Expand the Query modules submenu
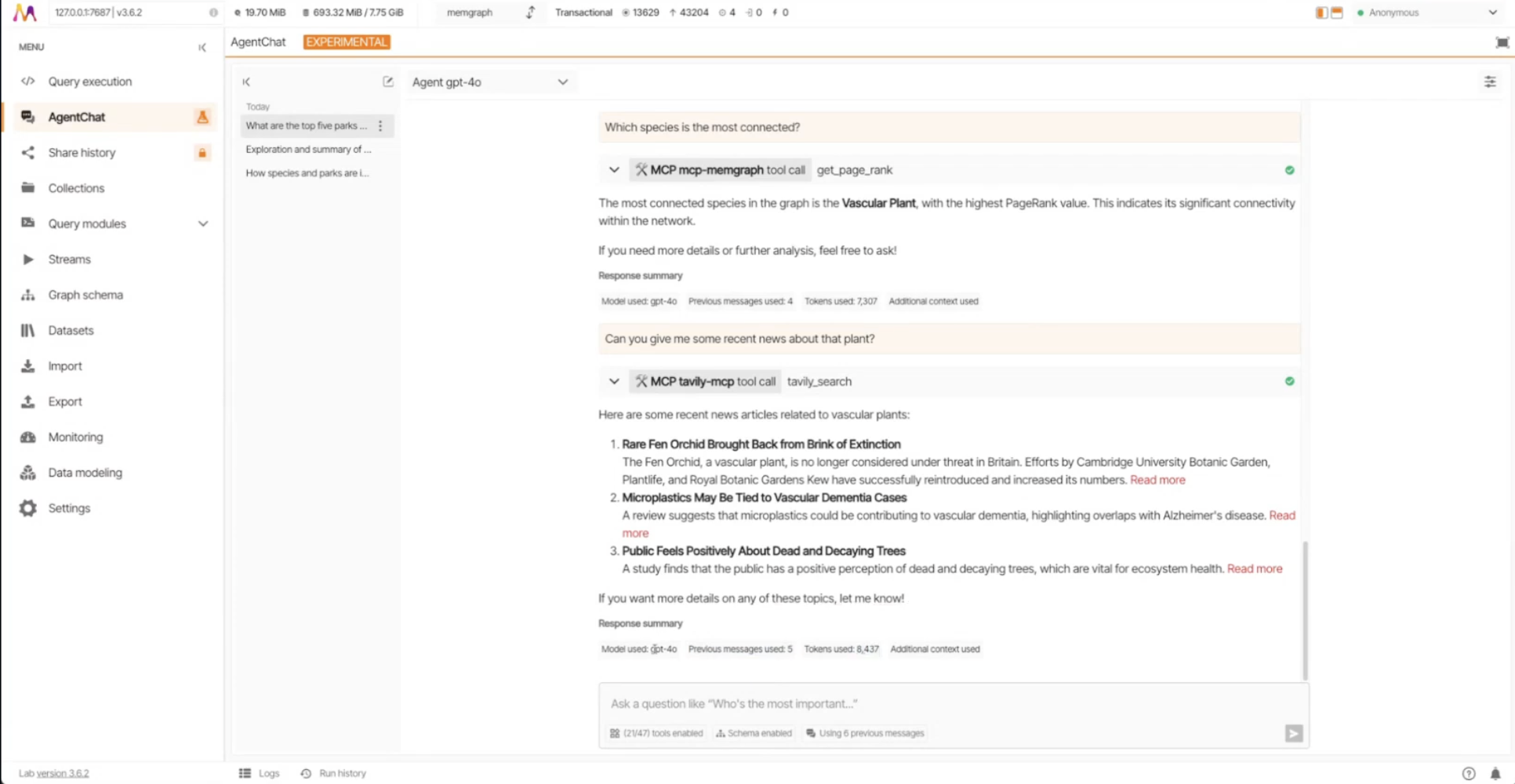1515x784 pixels. [203, 223]
